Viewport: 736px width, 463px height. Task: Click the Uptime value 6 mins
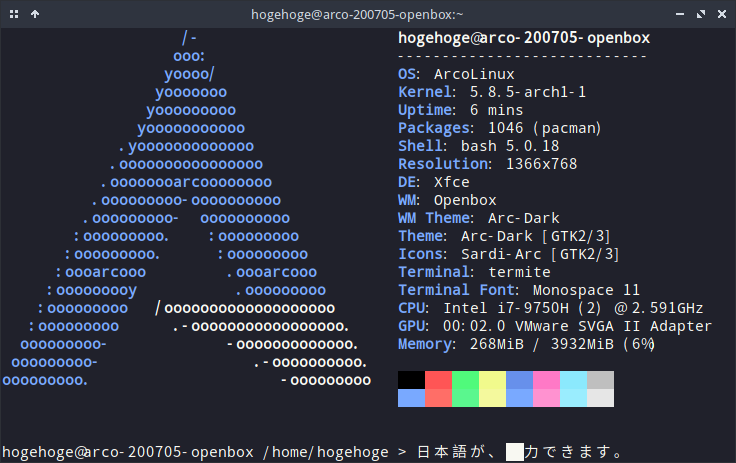[497, 110]
